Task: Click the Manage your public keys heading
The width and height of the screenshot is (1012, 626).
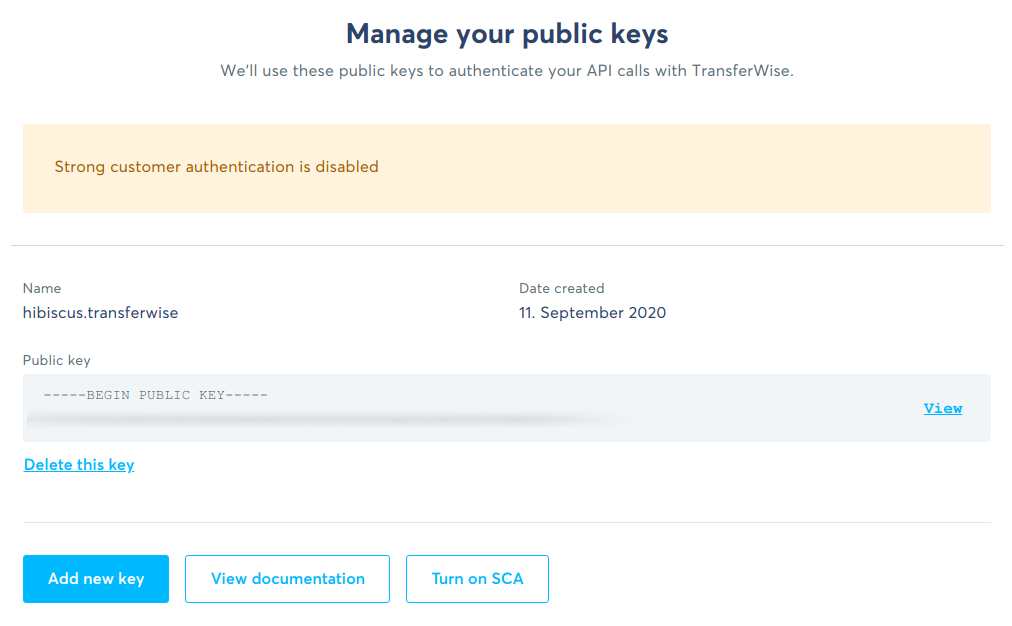Action: (x=507, y=34)
